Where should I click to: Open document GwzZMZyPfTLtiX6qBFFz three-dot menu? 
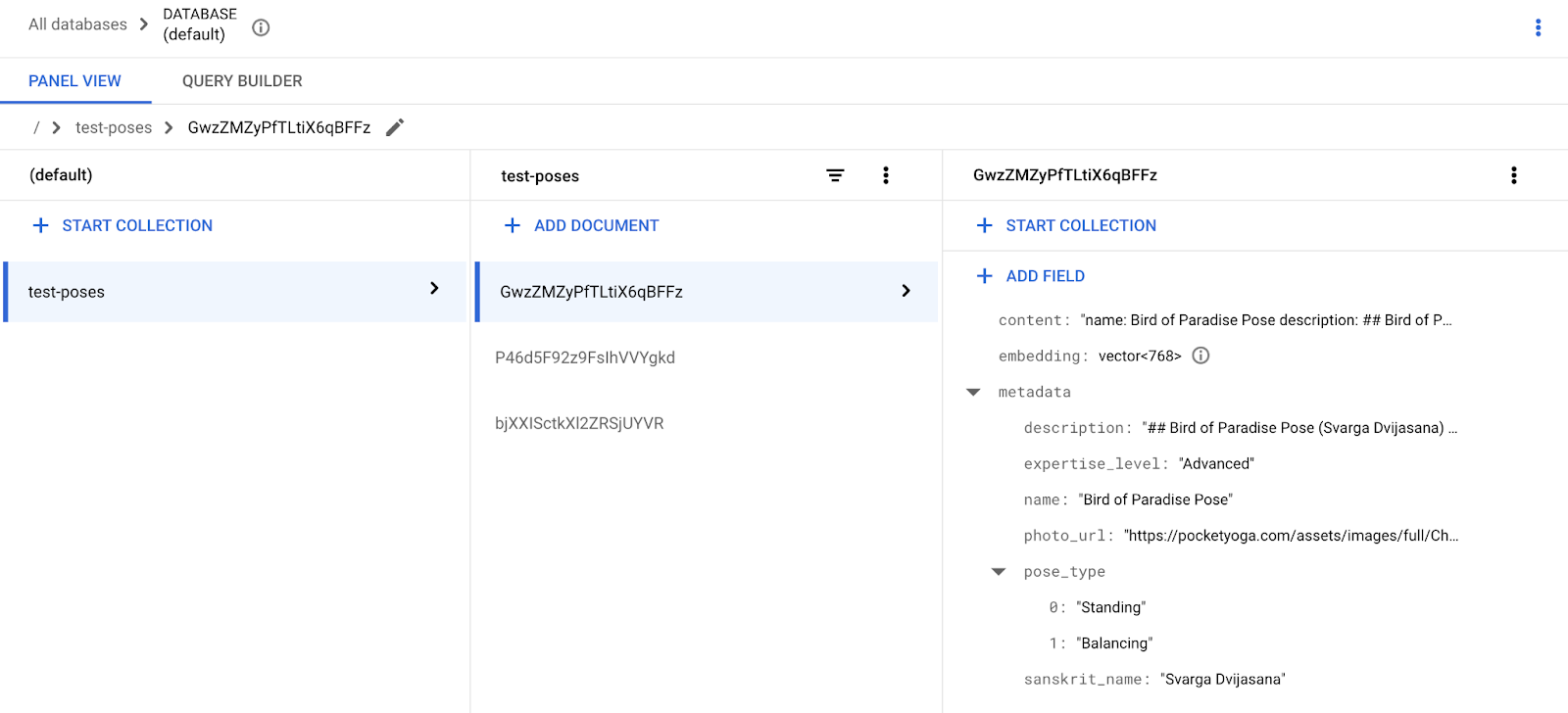(x=1513, y=175)
